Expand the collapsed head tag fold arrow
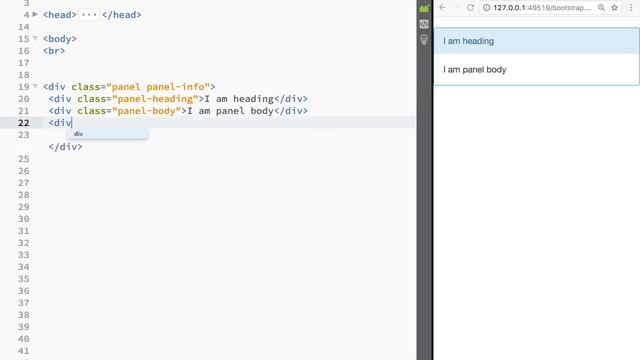This screenshot has width=640, height=360. pyautogui.click(x=35, y=14)
